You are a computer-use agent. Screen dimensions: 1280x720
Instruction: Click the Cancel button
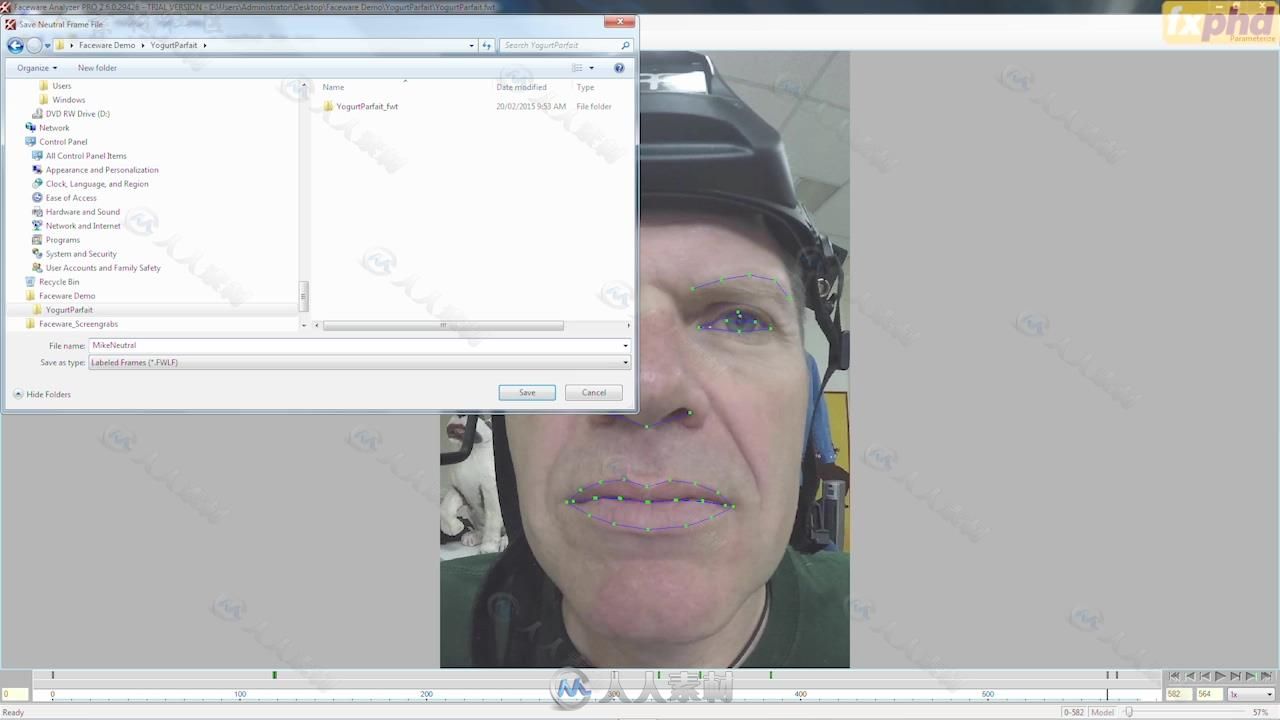point(594,392)
